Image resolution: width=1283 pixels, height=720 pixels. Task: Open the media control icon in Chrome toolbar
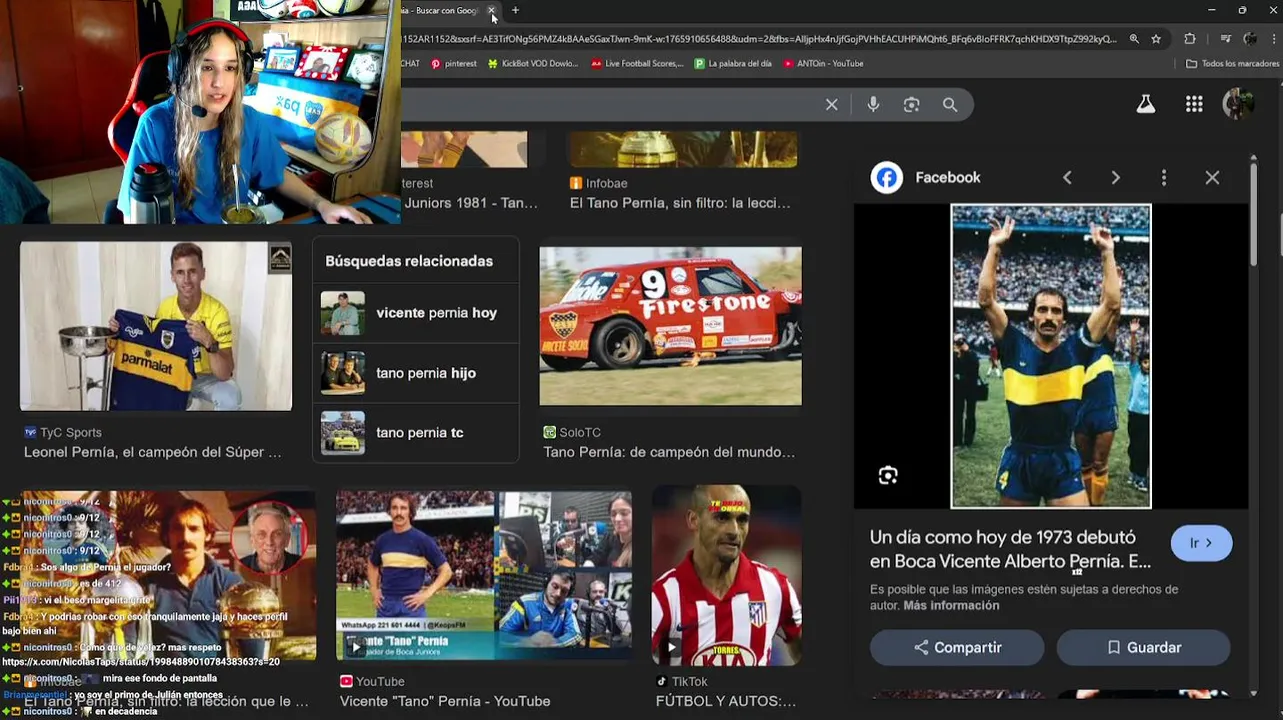(x=1225, y=39)
